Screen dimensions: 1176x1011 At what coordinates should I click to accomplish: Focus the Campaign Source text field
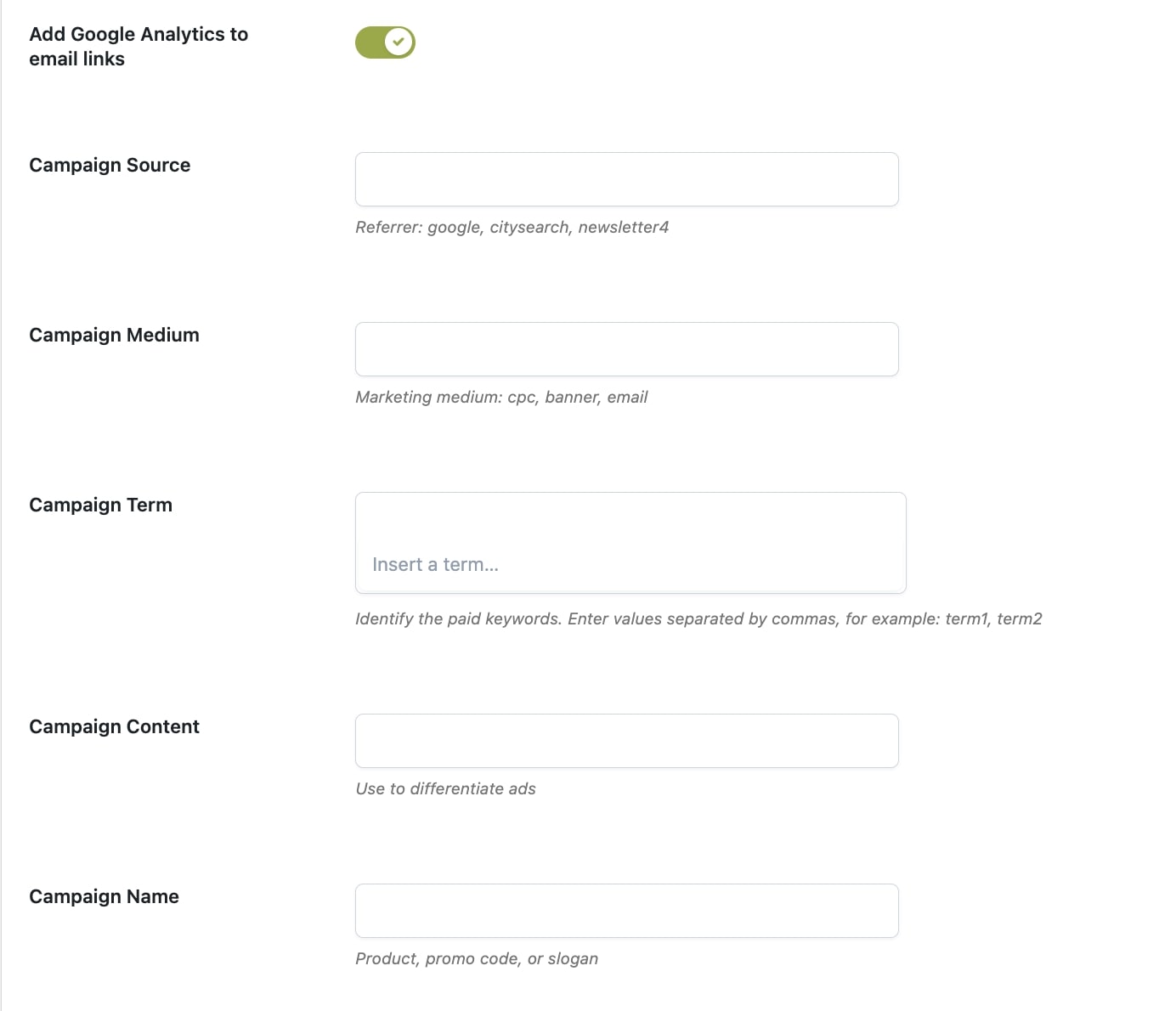pos(626,179)
